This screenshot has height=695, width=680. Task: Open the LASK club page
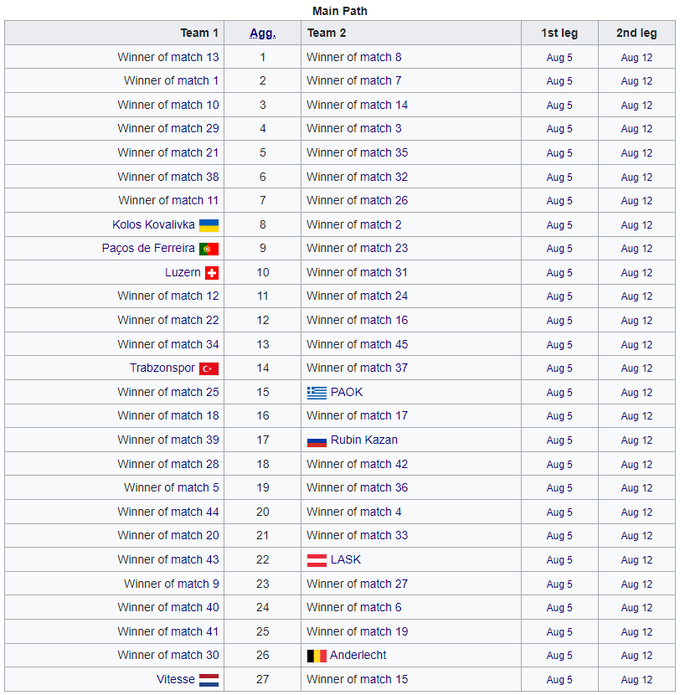coord(346,560)
